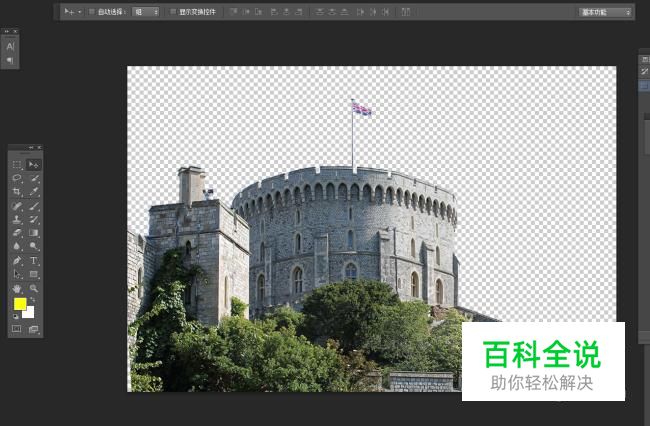Click Align Horizontal Centers button

pyautogui.click(x=286, y=12)
